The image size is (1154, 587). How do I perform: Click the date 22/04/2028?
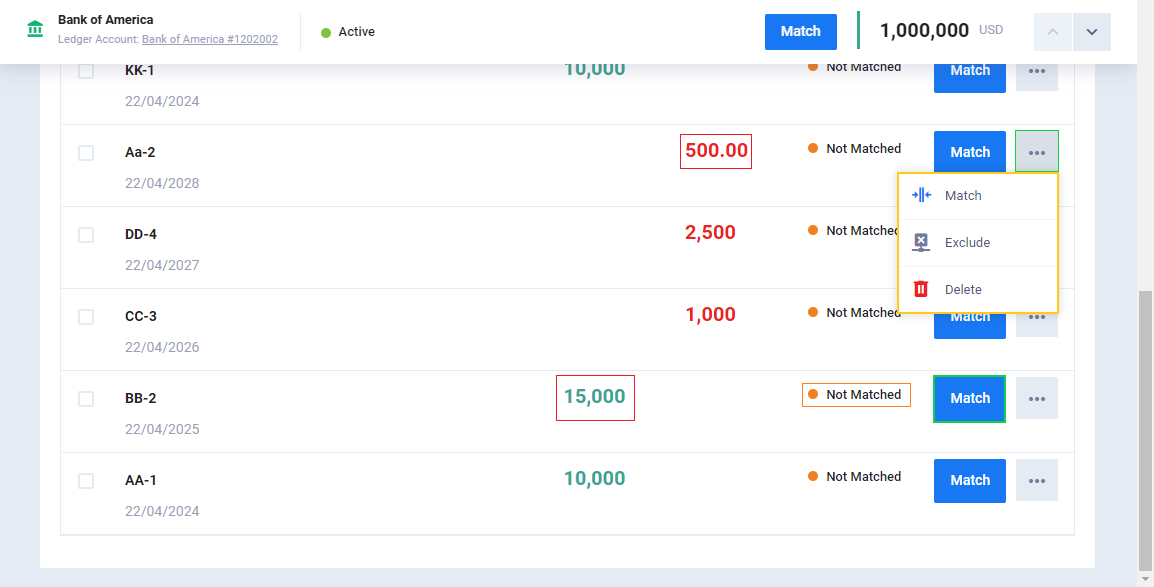162,183
